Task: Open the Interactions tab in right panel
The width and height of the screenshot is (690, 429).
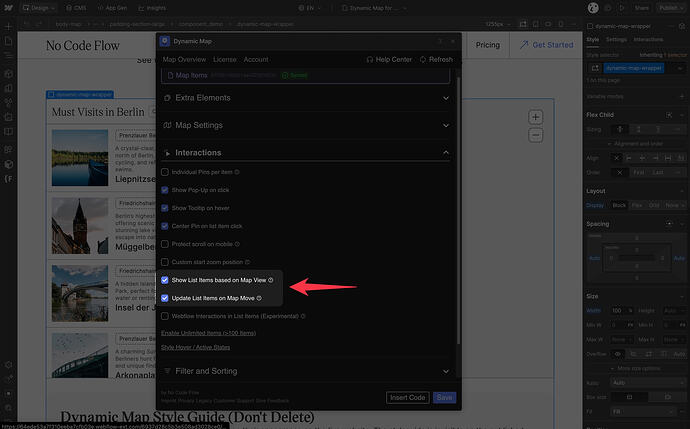Action: 648,40
